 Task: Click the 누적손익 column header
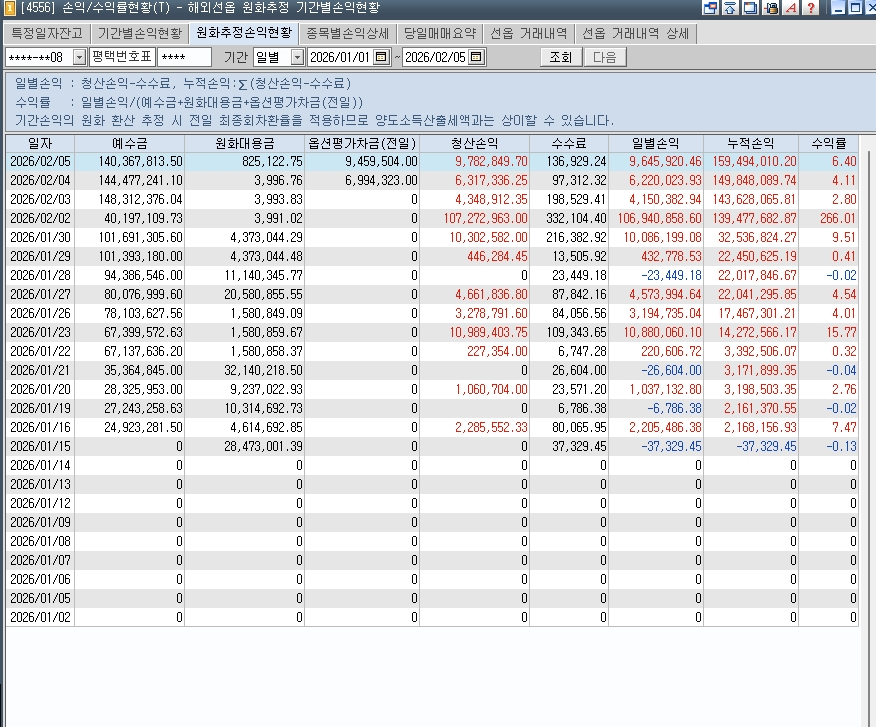(751, 143)
